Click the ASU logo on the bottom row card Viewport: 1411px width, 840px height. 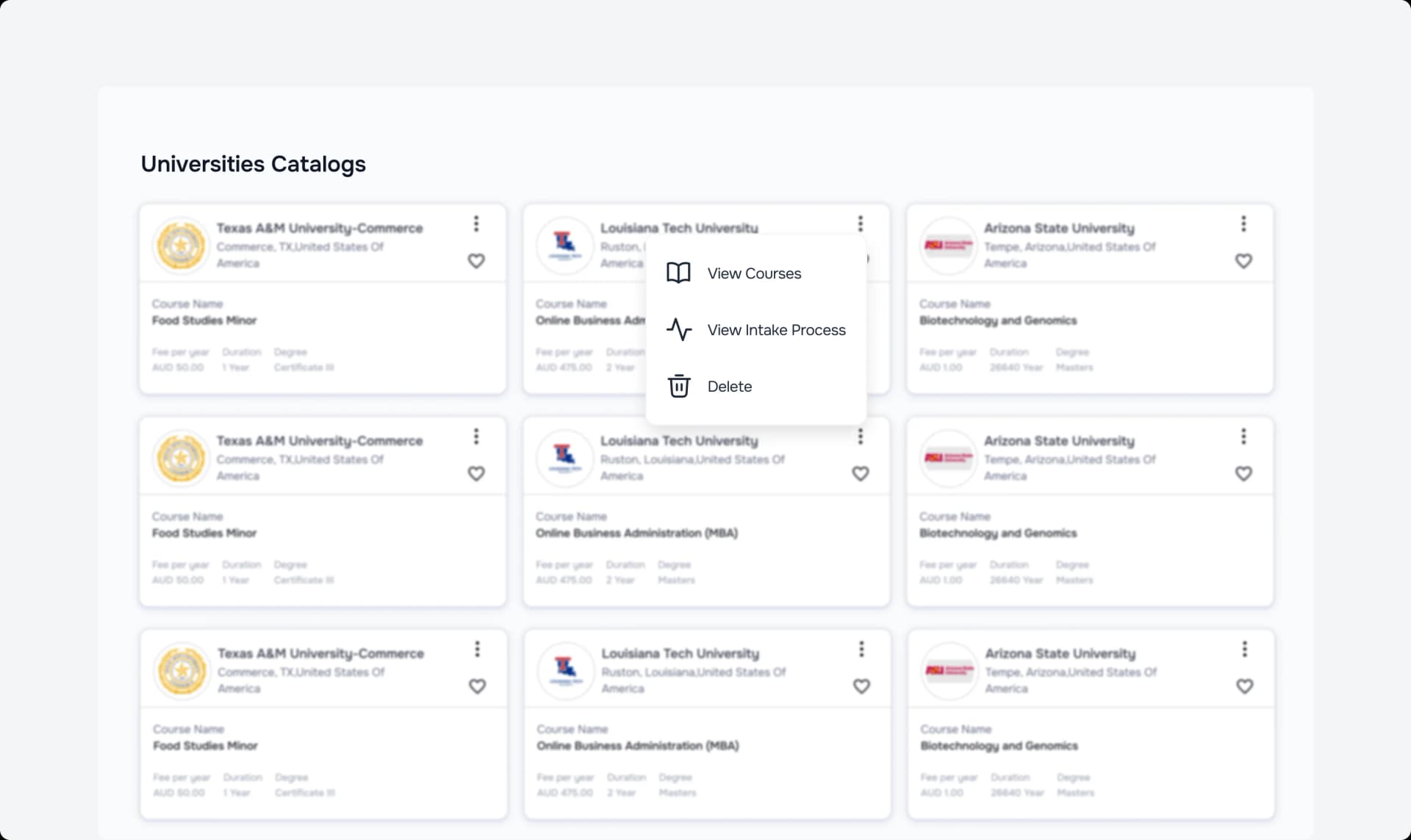point(949,670)
